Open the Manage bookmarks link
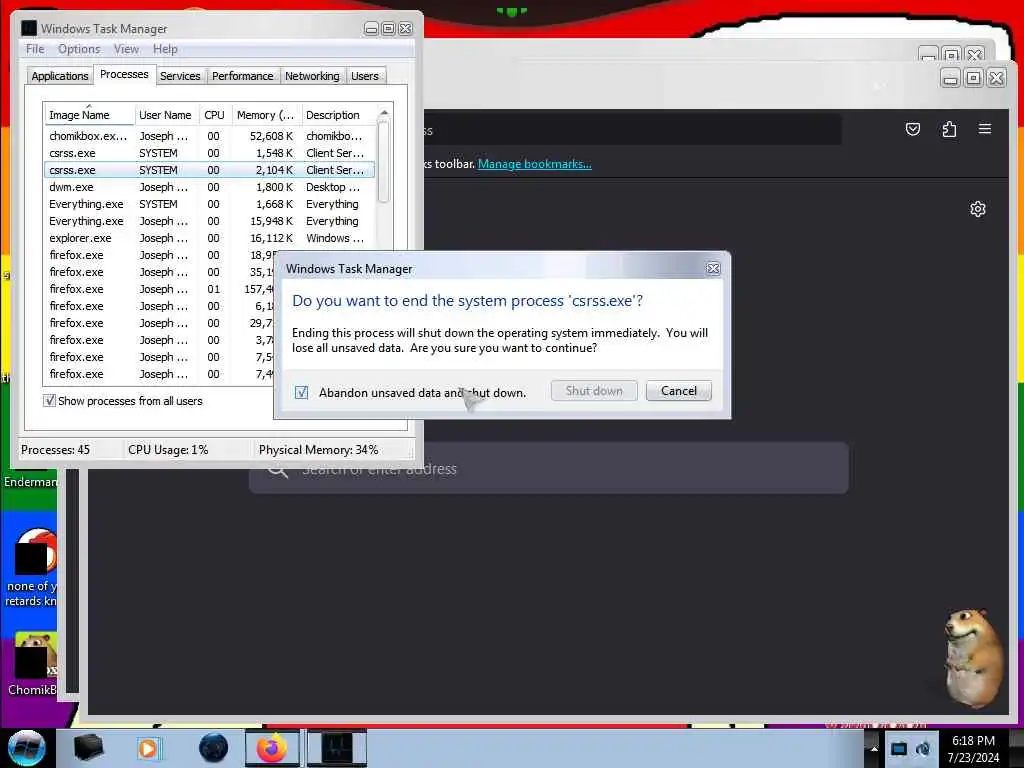The width and height of the screenshot is (1024, 768). click(x=535, y=164)
